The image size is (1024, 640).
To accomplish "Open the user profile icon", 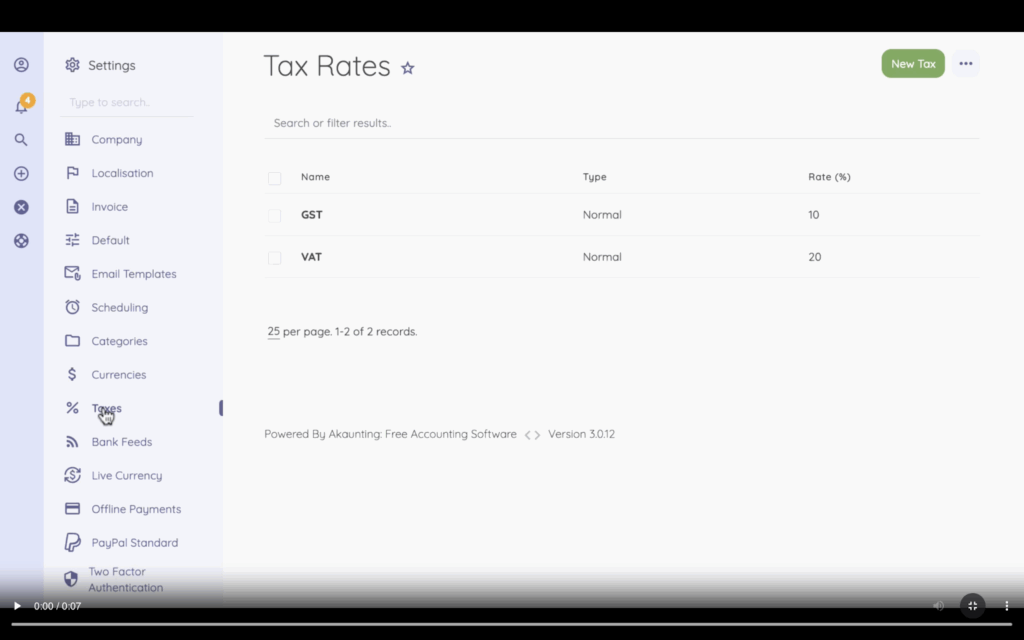I will pyautogui.click(x=21, y=65).
